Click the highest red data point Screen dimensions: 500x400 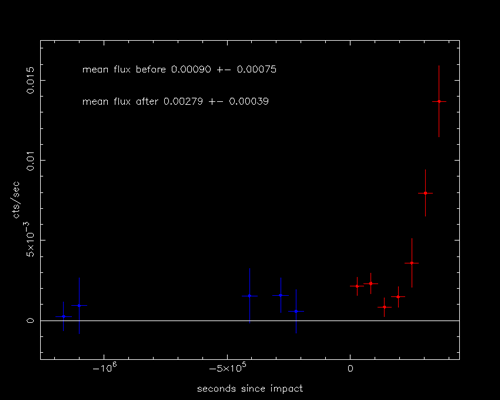click(439, 101)
